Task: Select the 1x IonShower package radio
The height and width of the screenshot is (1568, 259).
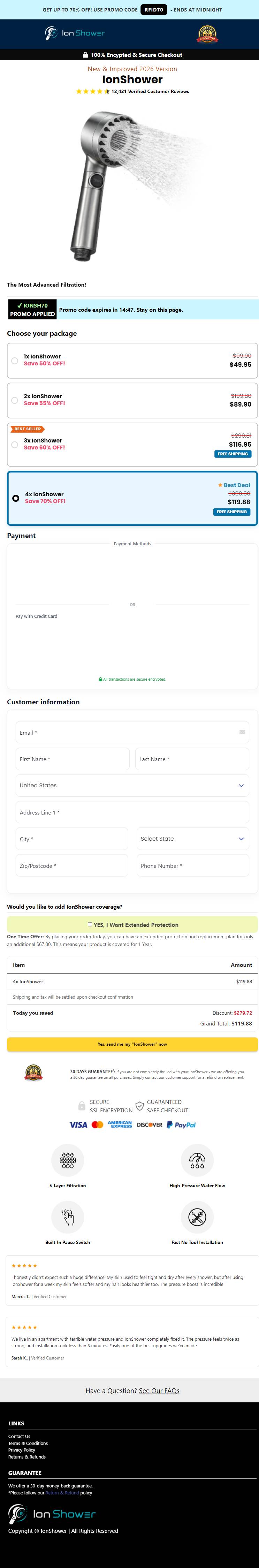Action: tap(15, 360)
